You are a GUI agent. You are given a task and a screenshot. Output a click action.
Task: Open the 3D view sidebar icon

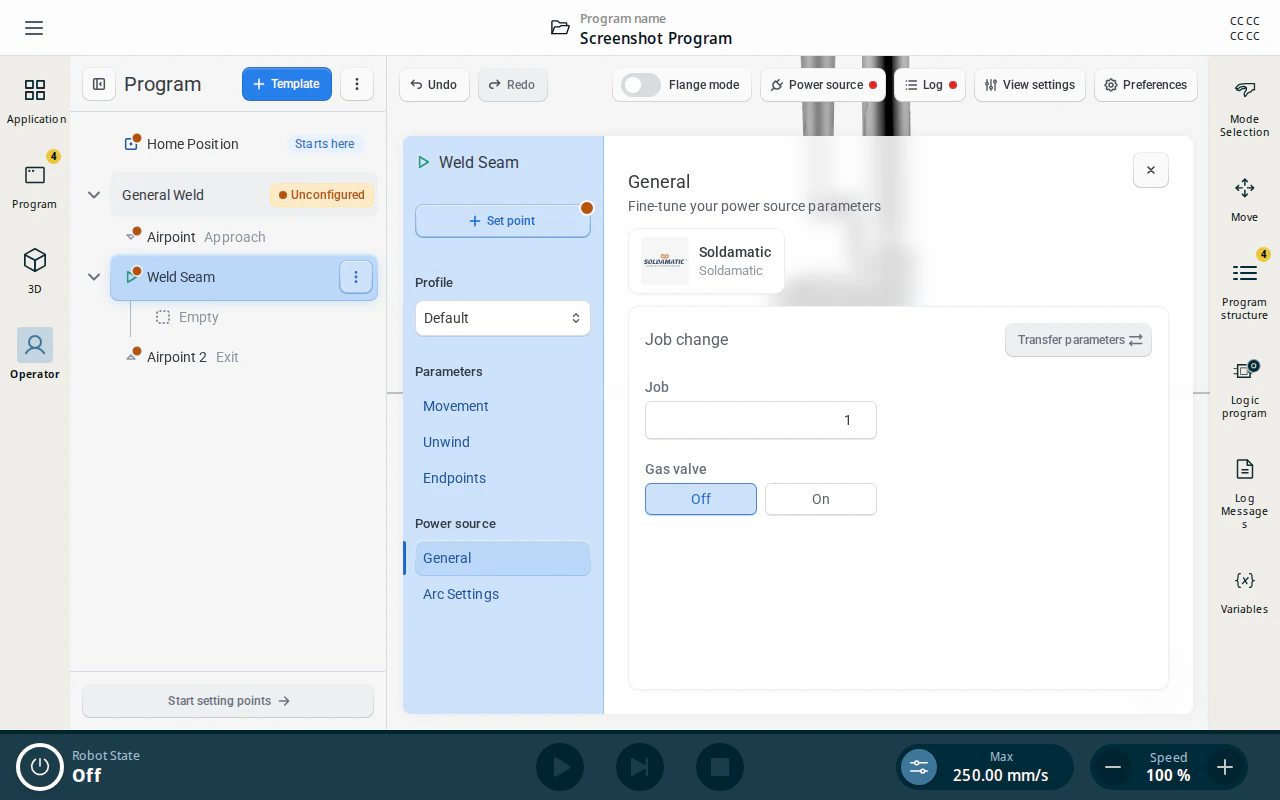[35, 272]
